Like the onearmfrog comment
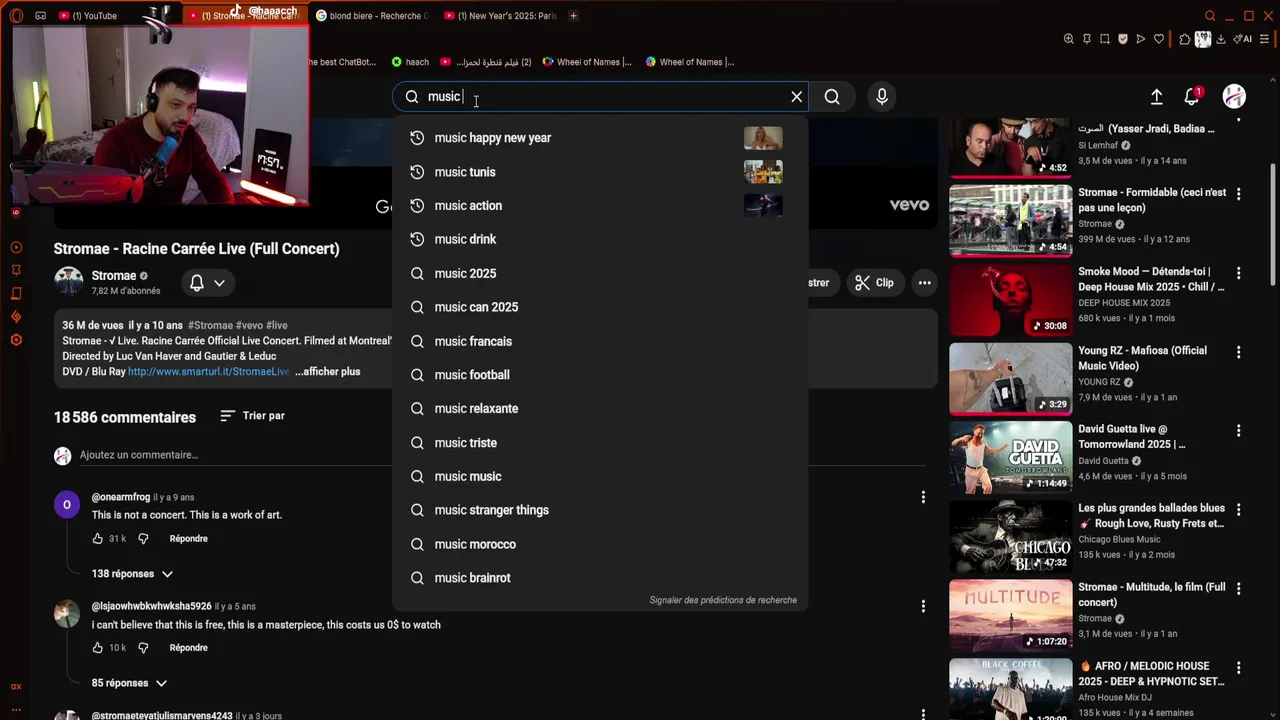The height and width of the screenshot is (720, 1280). (97, 539)
